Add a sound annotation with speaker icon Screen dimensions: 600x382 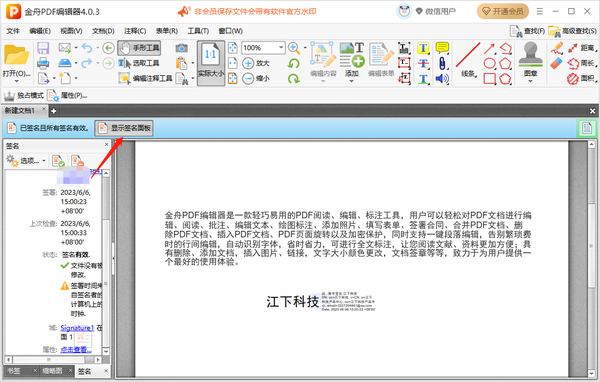coord(442,79)
